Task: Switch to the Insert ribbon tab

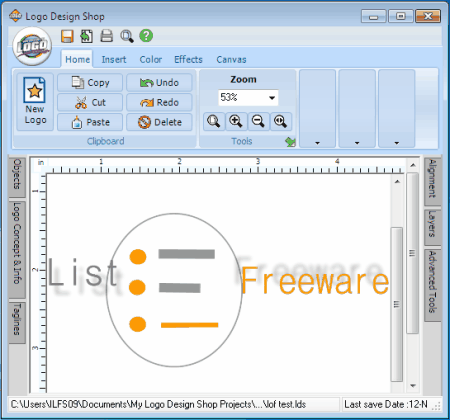Action: (x=114, y=60)
